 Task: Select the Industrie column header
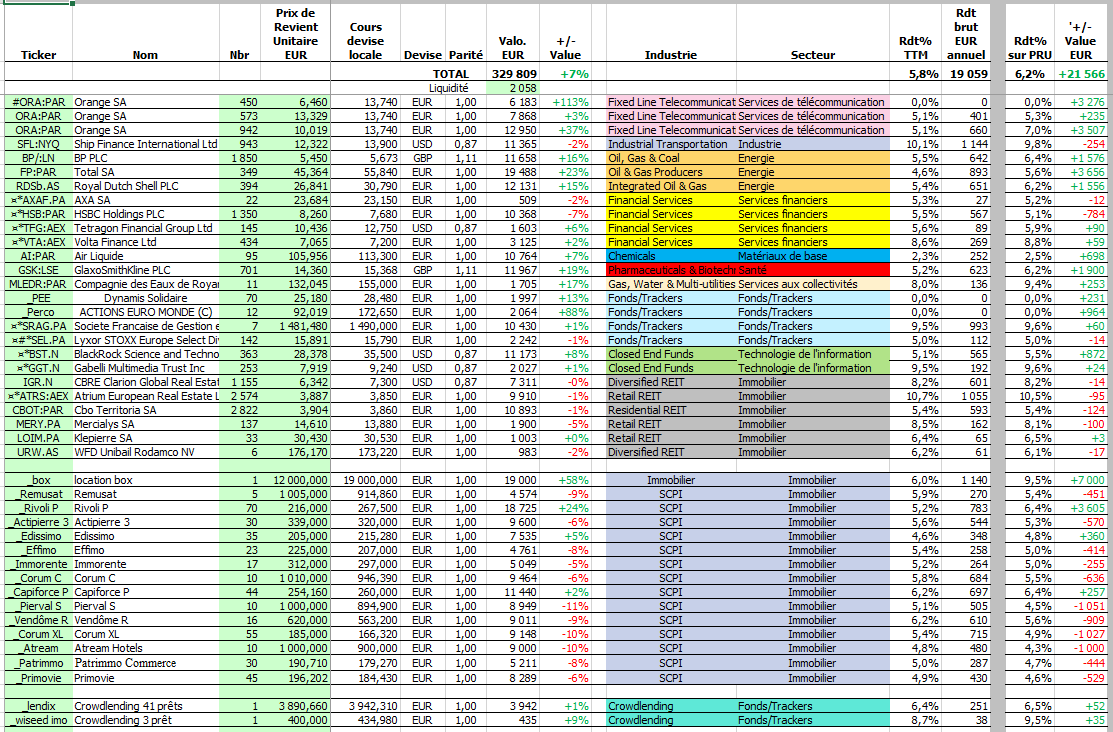coord(671,33)
